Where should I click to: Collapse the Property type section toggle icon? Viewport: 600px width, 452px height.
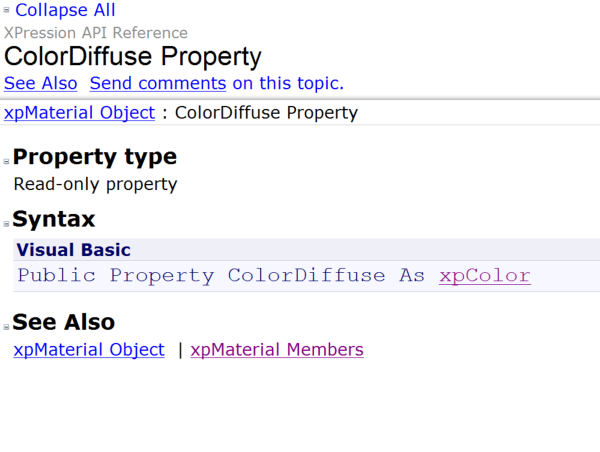(x=7, y=161)
